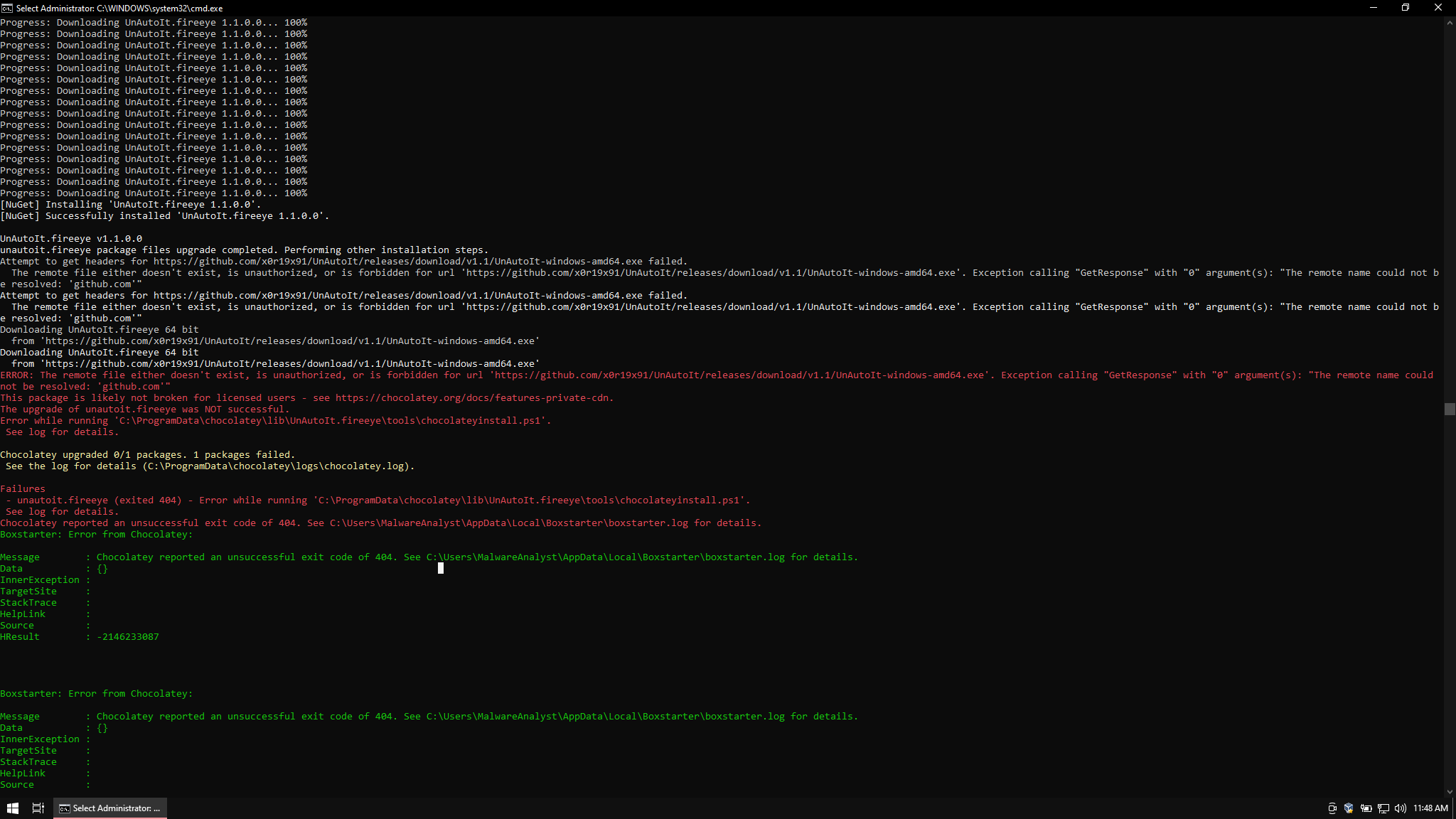Click the Windows Start button
This screenshot has height=819, width=1456.
[13, 808]
